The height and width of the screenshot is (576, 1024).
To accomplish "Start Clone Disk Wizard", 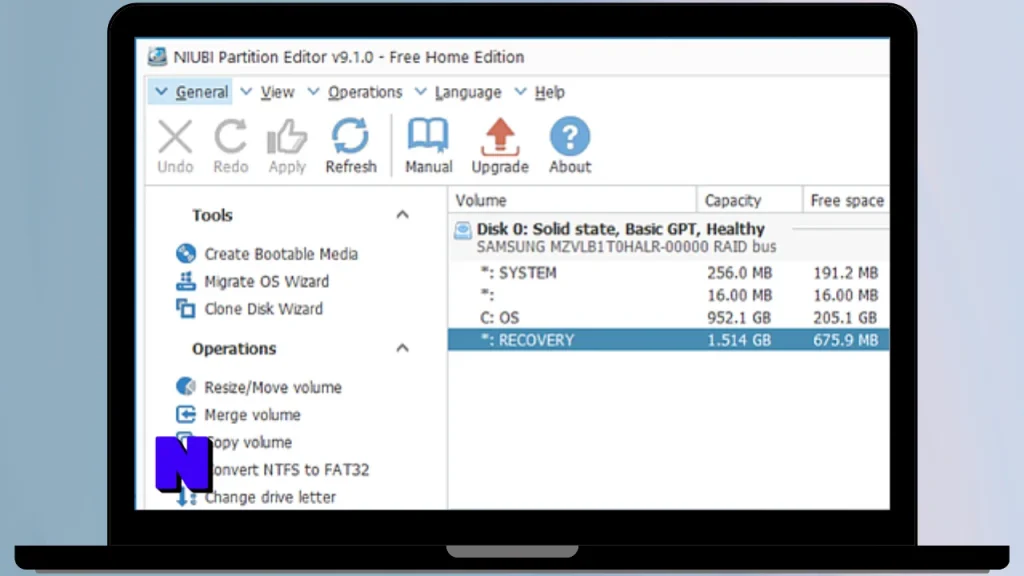I will pyautogui.click(x=263, y=309).
